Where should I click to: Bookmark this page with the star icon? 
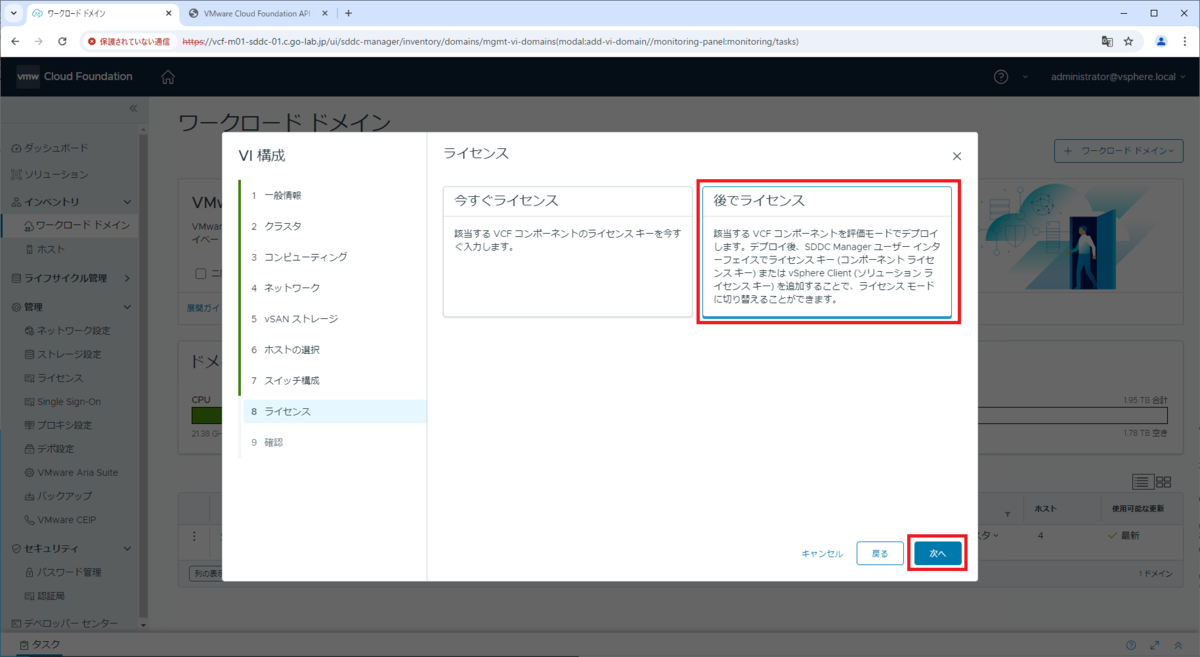click(1128, 42)
